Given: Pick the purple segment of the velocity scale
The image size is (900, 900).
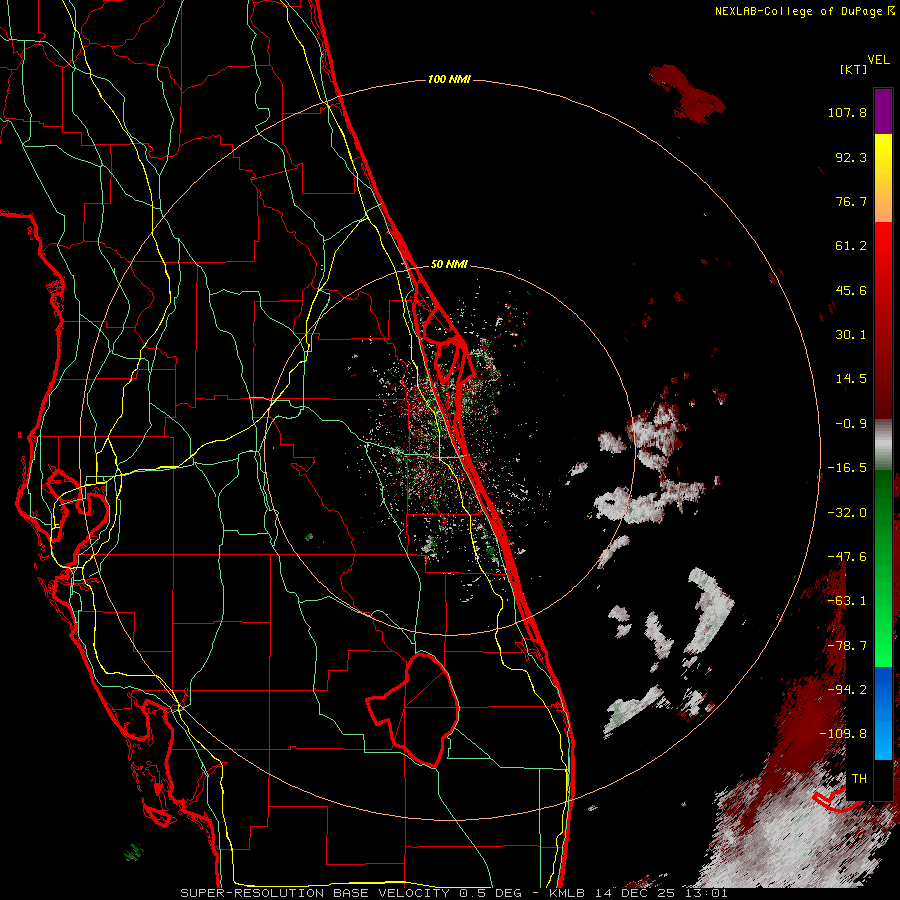Looking at the screenshot, I should [883, 111].
